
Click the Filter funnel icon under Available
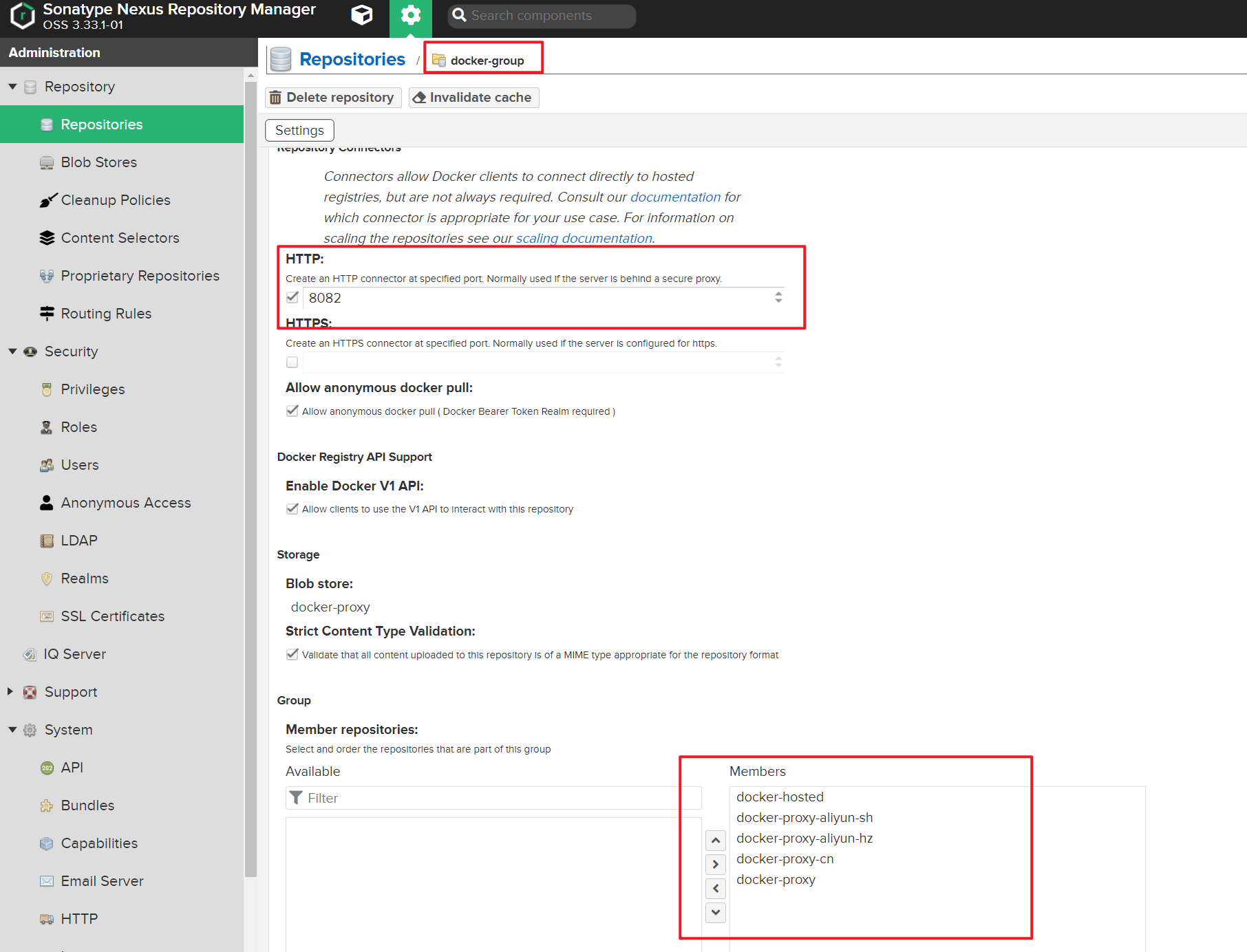[x=296, y=798]
